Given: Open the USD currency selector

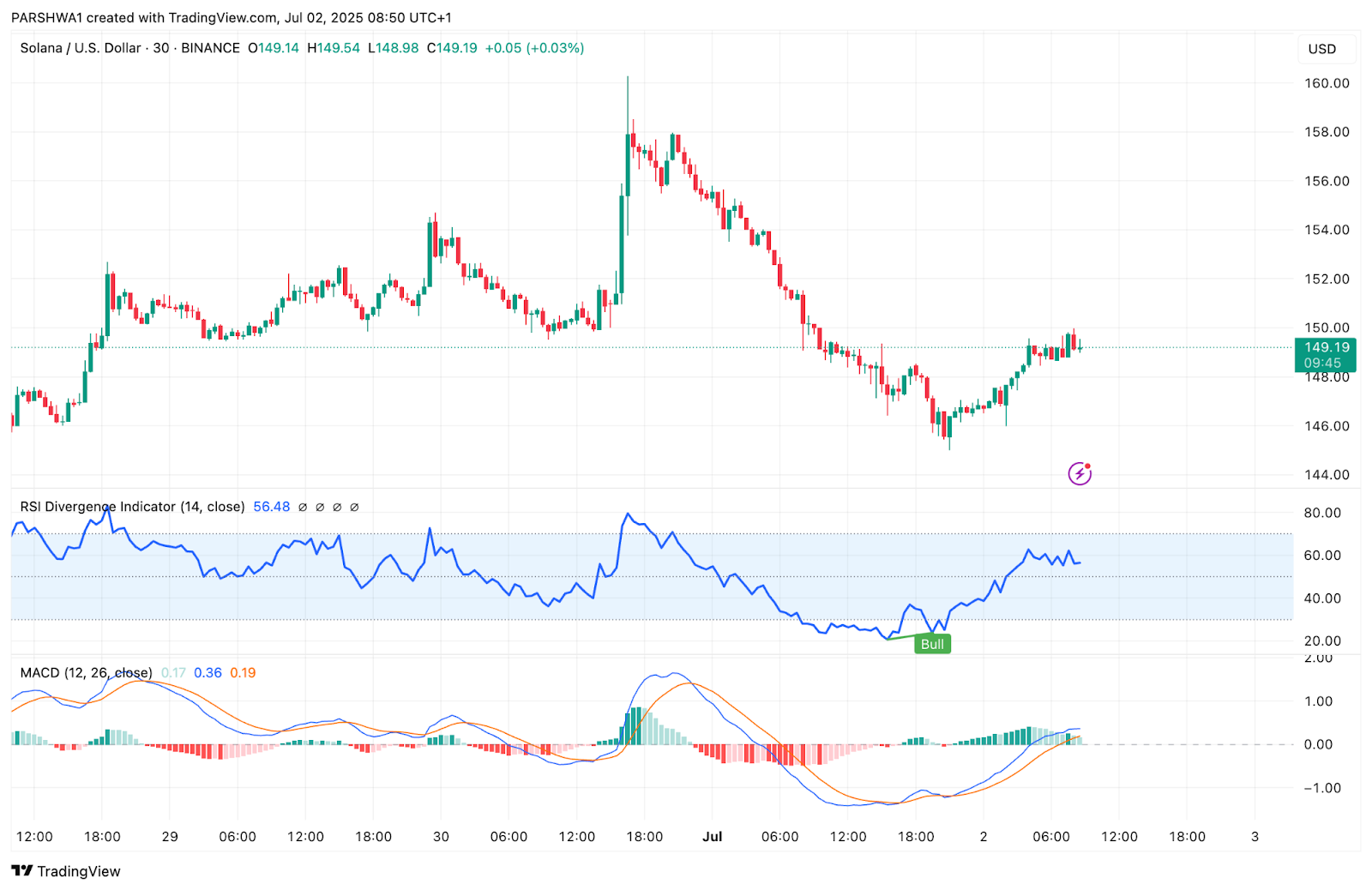Looking at the screenshot, I should tap(1327, 49).
